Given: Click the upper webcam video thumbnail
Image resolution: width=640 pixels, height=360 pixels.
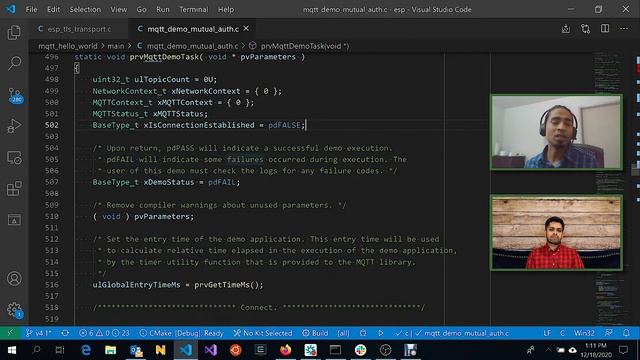Looking at the screenshot, I should pos(556,132).
